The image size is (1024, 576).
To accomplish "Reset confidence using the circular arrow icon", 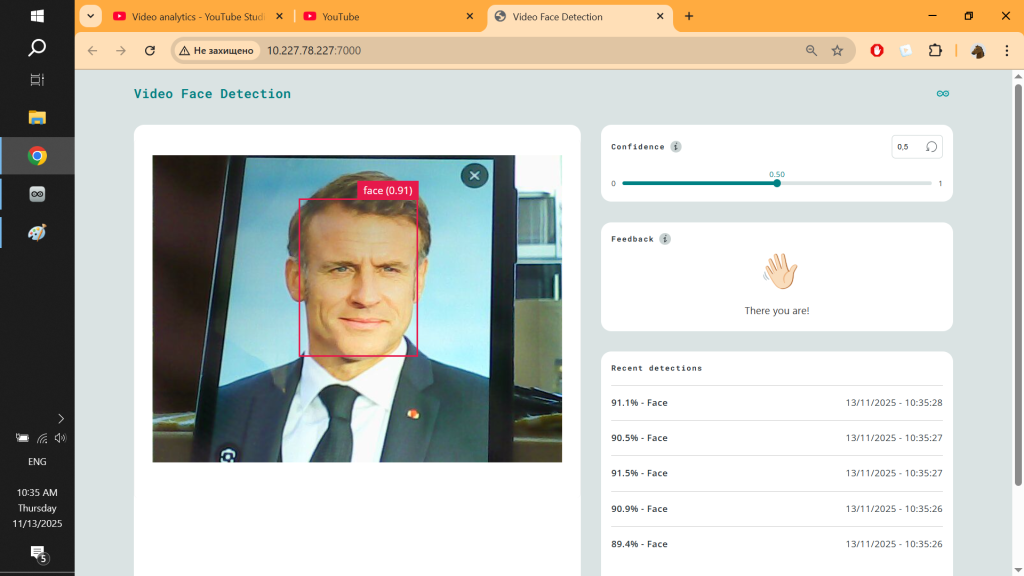I will pyautogui.click(x=931, y=147).
